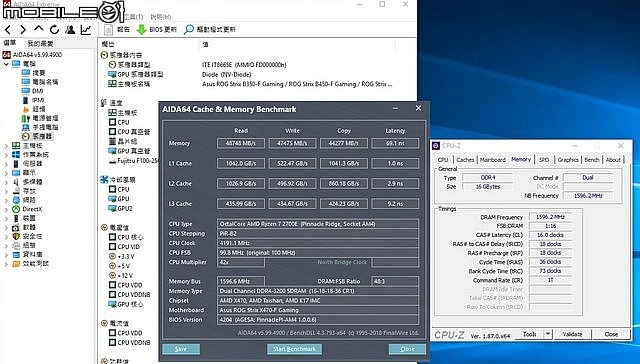This screenshot has height=364, width=640.
Task: Click Save in the benchmark window
Action: (181, 349)
